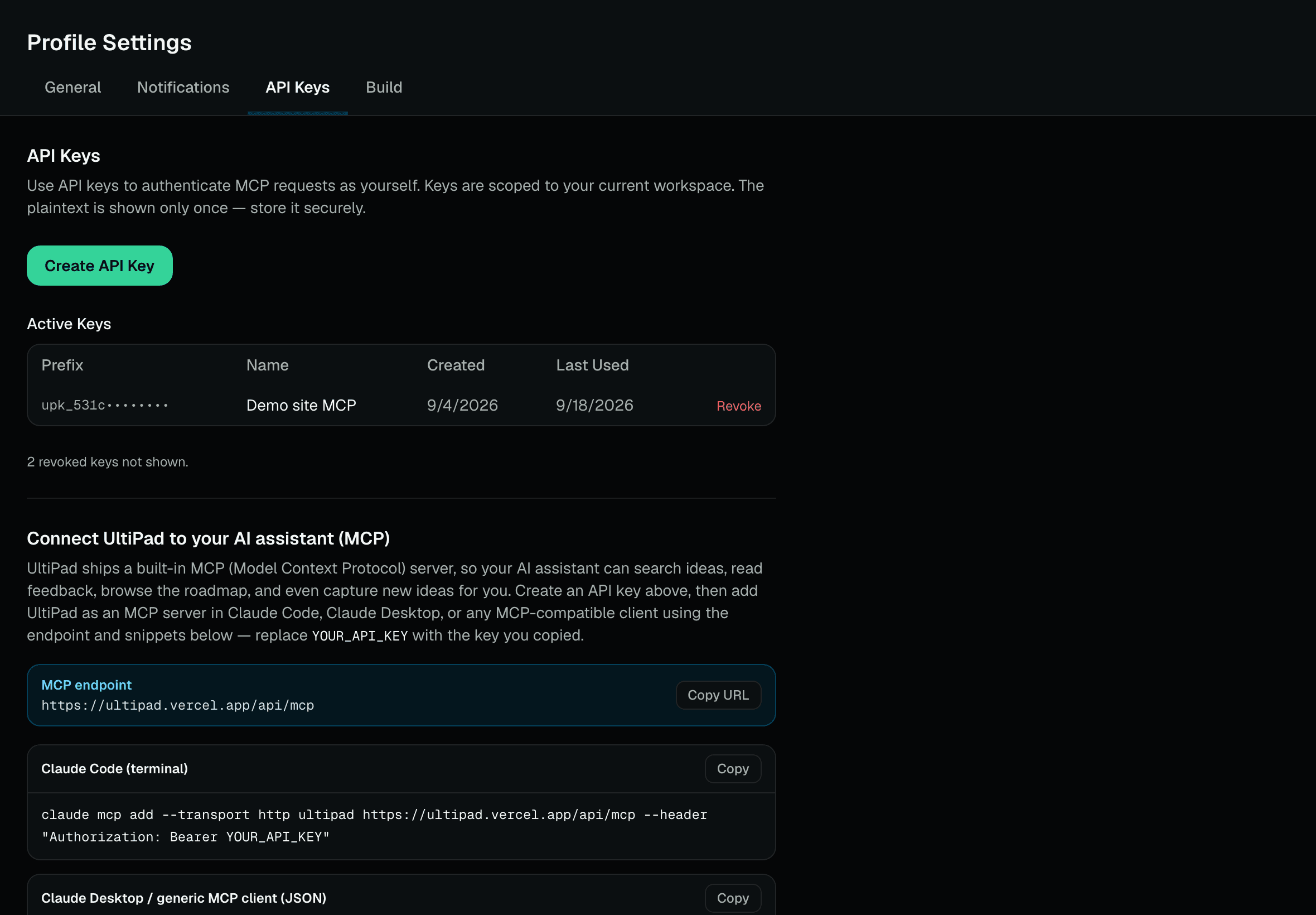Click the created date 9/4/2026
The width and height of the screenshot is (1316, 915).
click(462, 405)
